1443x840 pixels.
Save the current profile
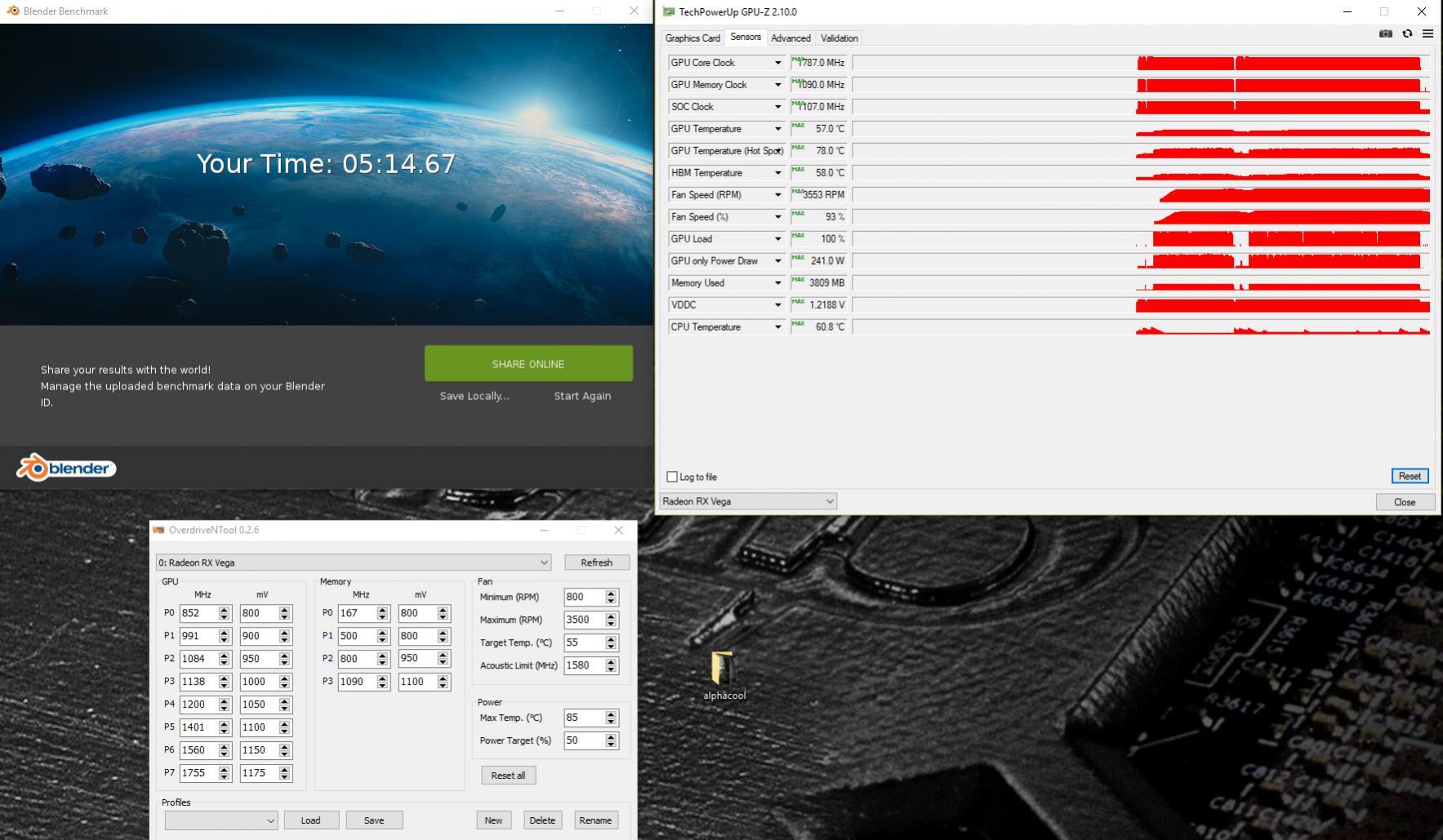[374, 820]
